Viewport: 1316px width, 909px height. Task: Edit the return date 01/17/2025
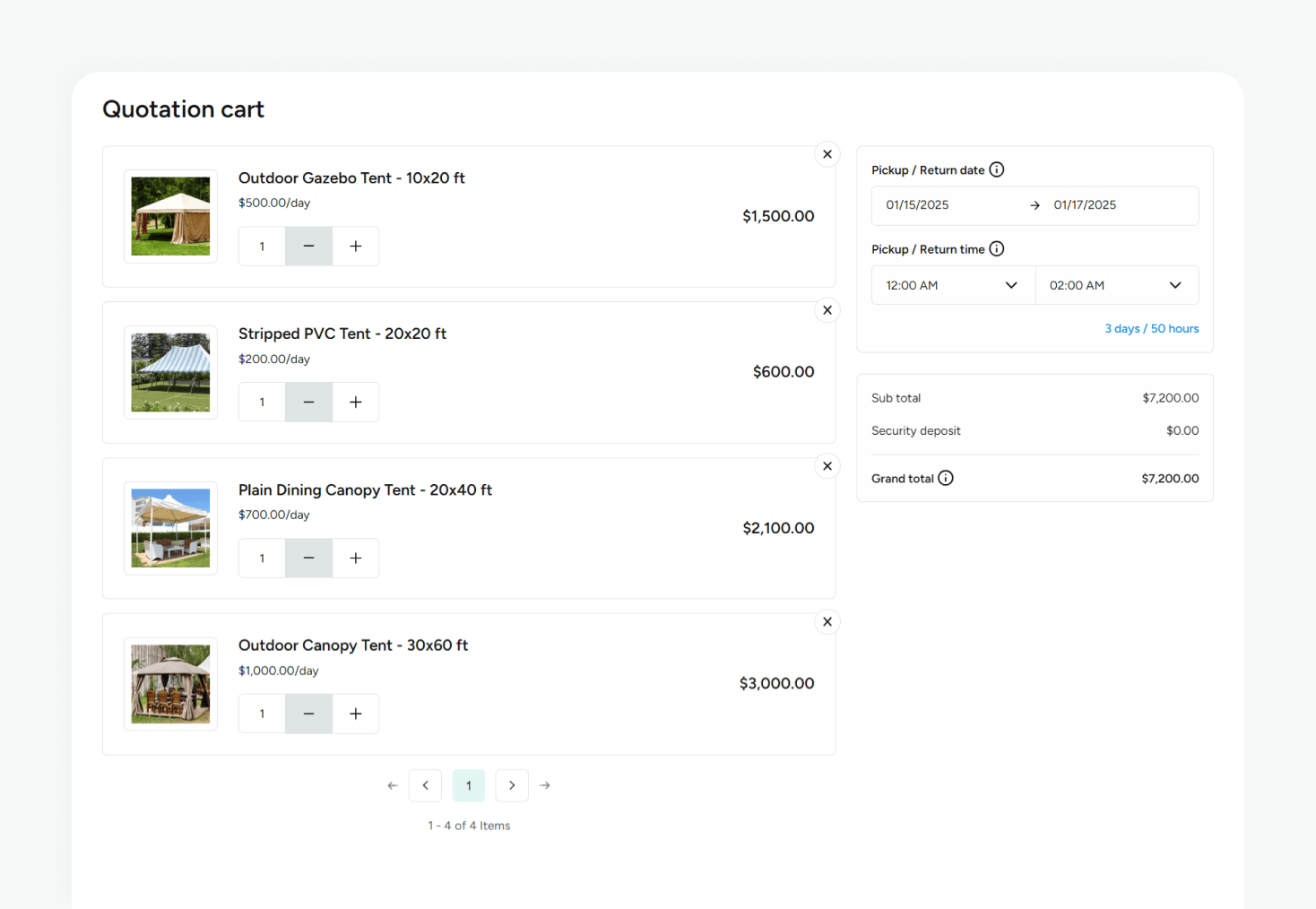click(x=1085, y=205)
